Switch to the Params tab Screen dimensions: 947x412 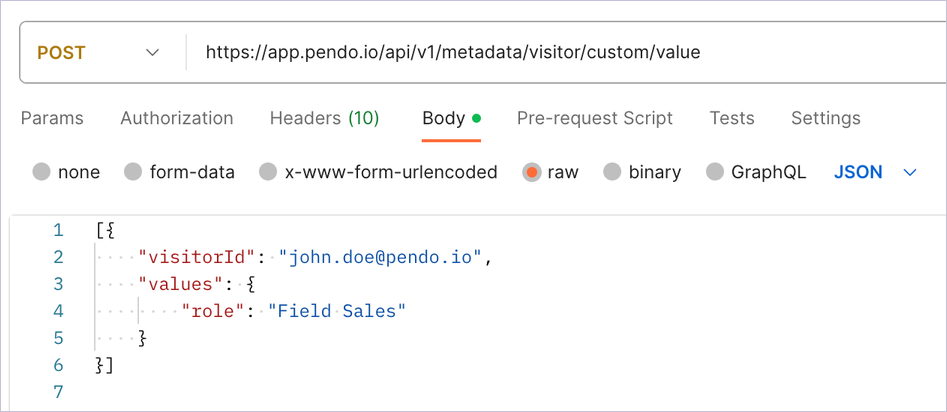[52, 118]
